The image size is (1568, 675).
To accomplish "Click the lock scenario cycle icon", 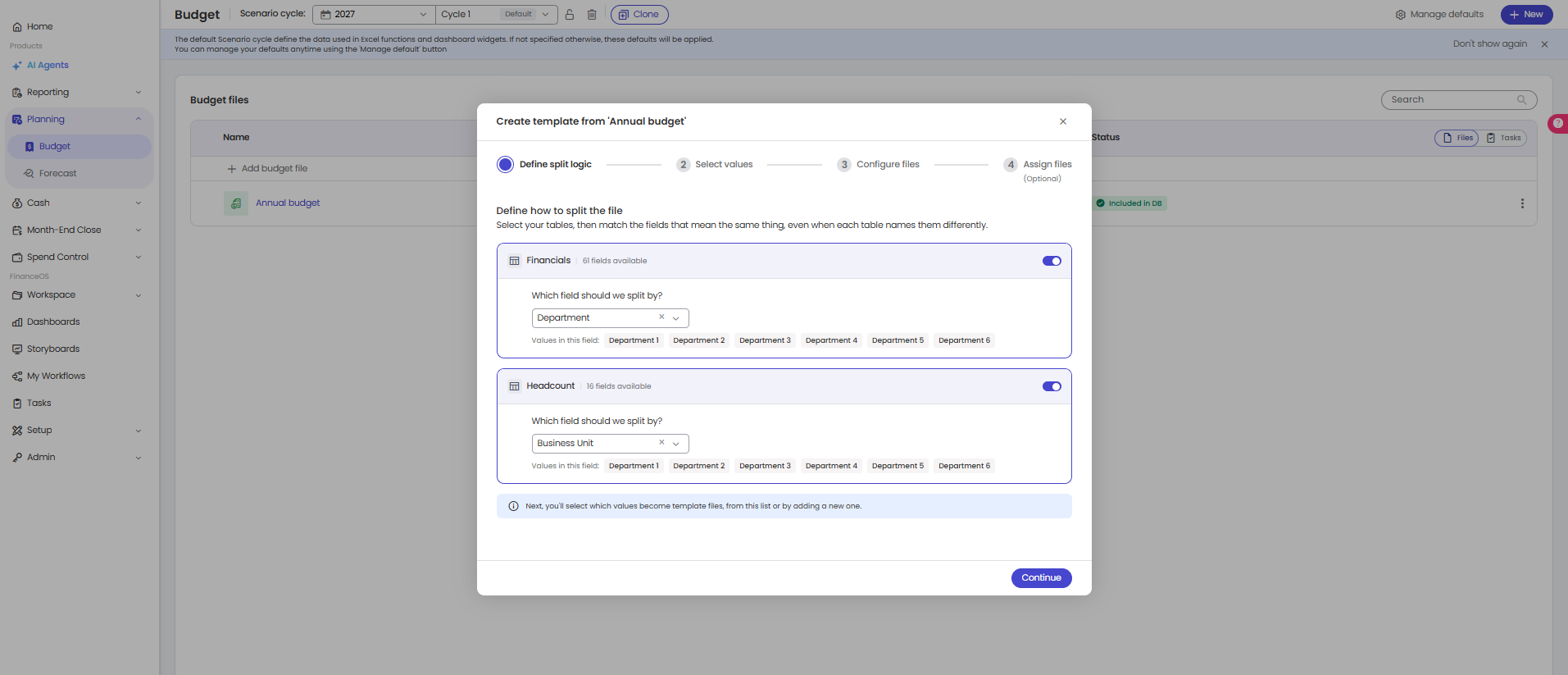I will coord(570,15).
